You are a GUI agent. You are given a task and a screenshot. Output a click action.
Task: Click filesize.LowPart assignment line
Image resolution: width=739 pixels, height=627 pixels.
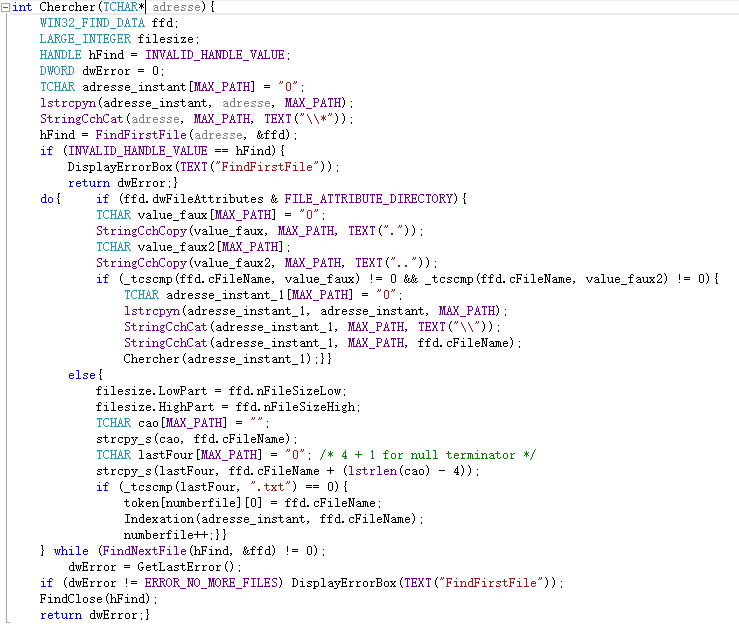[x=222, y=392]
